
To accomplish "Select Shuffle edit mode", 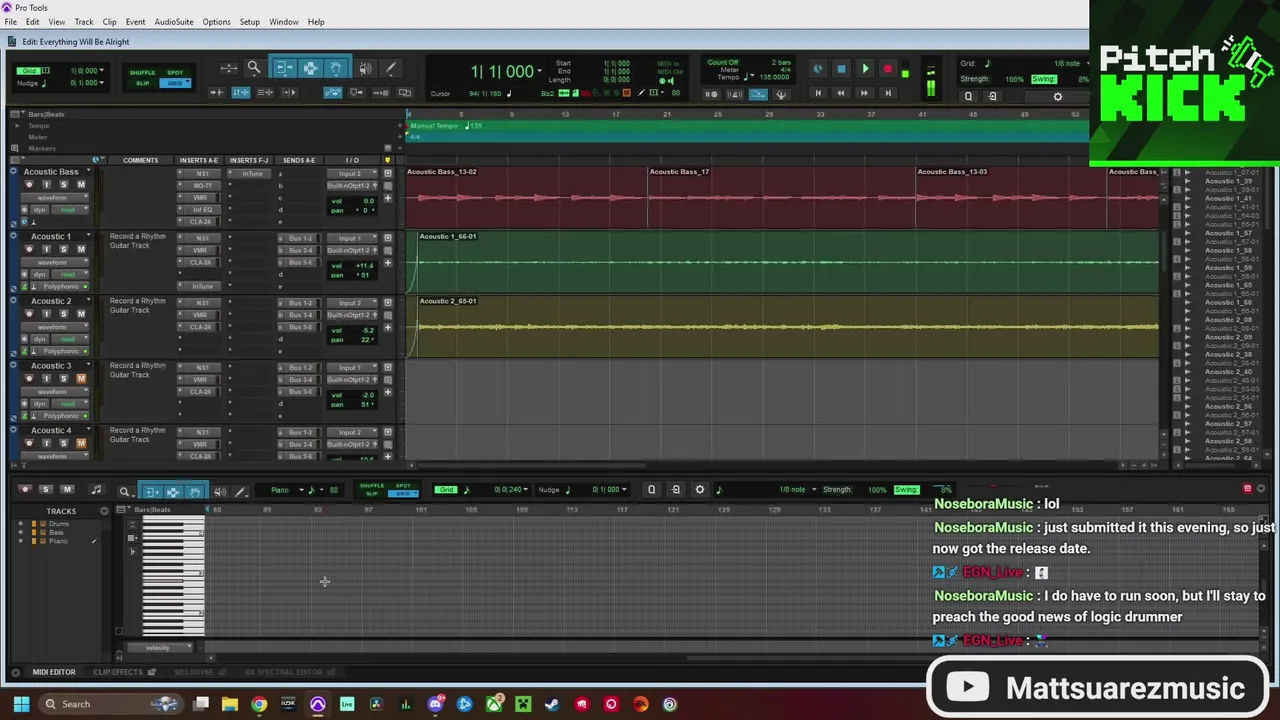I will [x=142, y=72].
